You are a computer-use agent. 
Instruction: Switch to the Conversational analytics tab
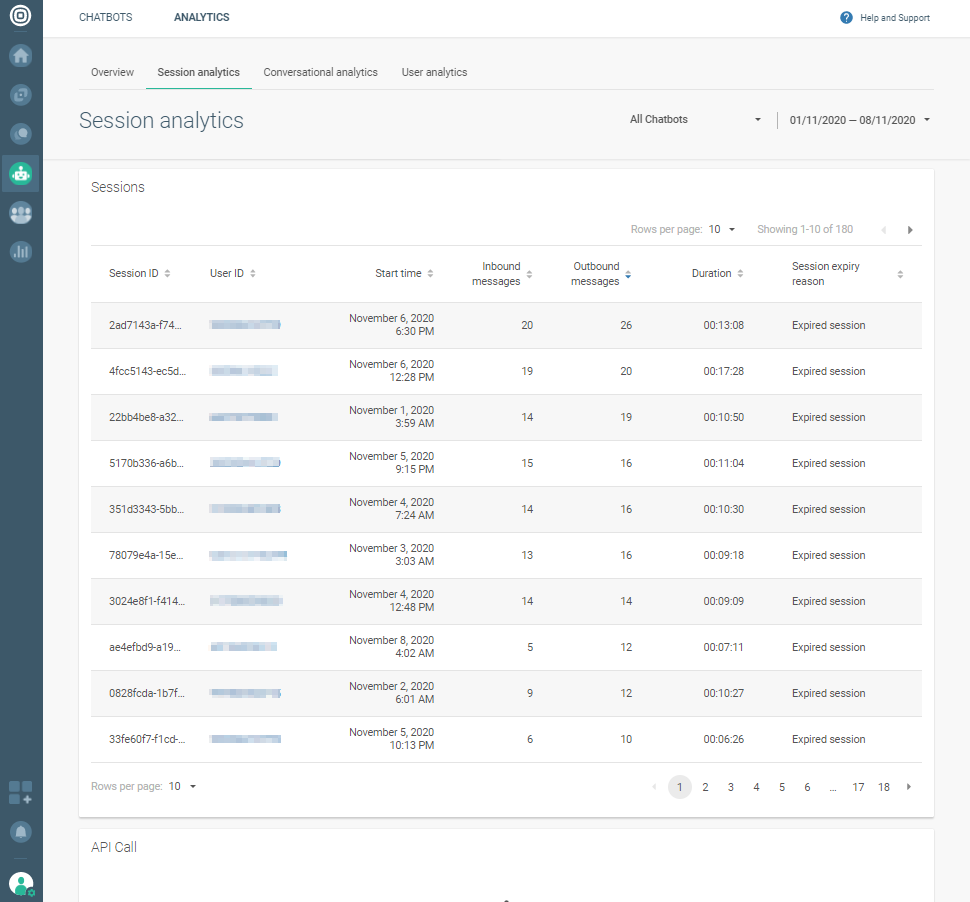coord(320,73)
